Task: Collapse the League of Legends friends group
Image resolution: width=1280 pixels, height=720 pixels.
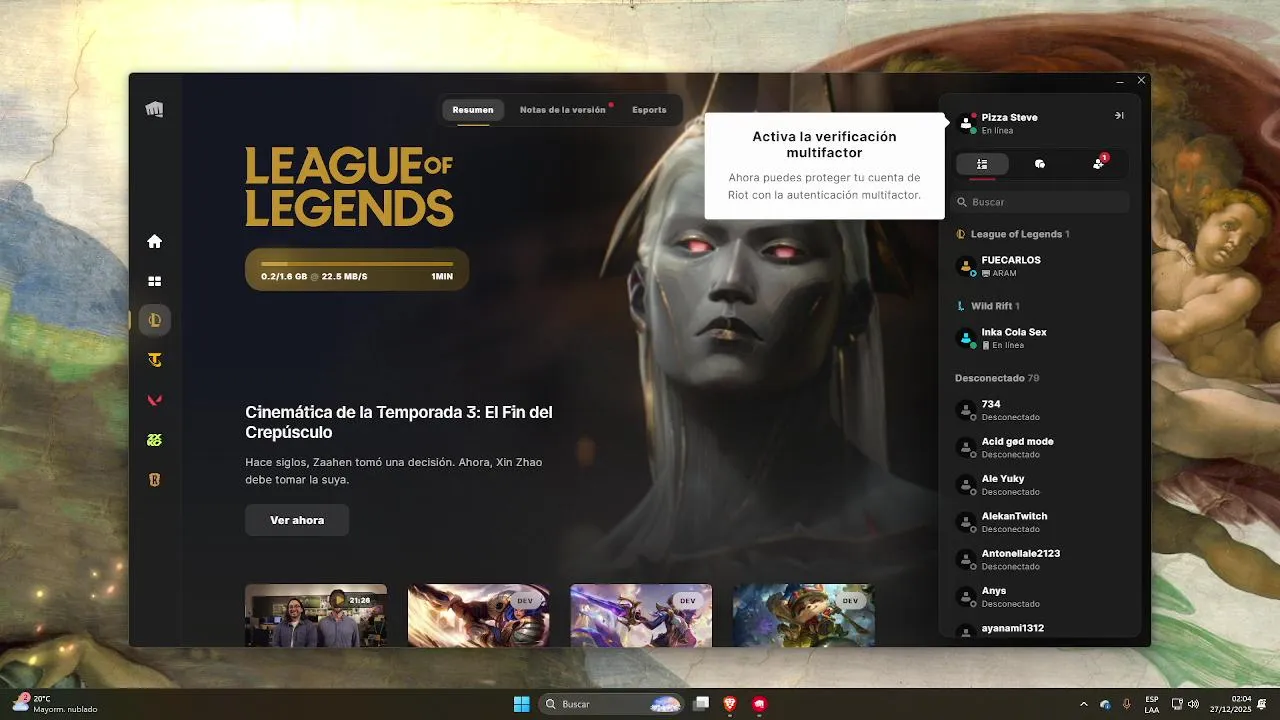Action: pos(1013,234)
